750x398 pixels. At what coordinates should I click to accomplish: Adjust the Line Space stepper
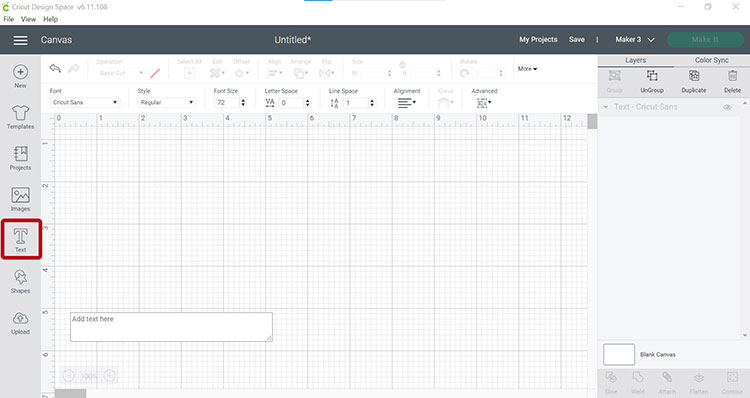[372, 102]
